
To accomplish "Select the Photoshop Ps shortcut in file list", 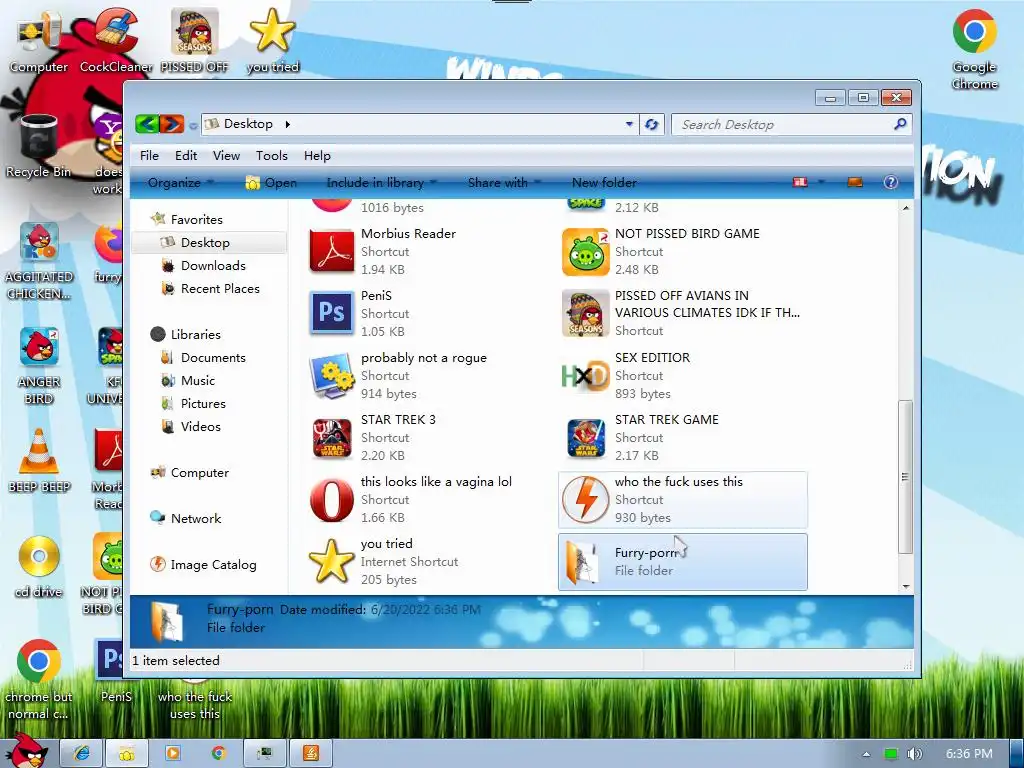I will tap(331, 313).
